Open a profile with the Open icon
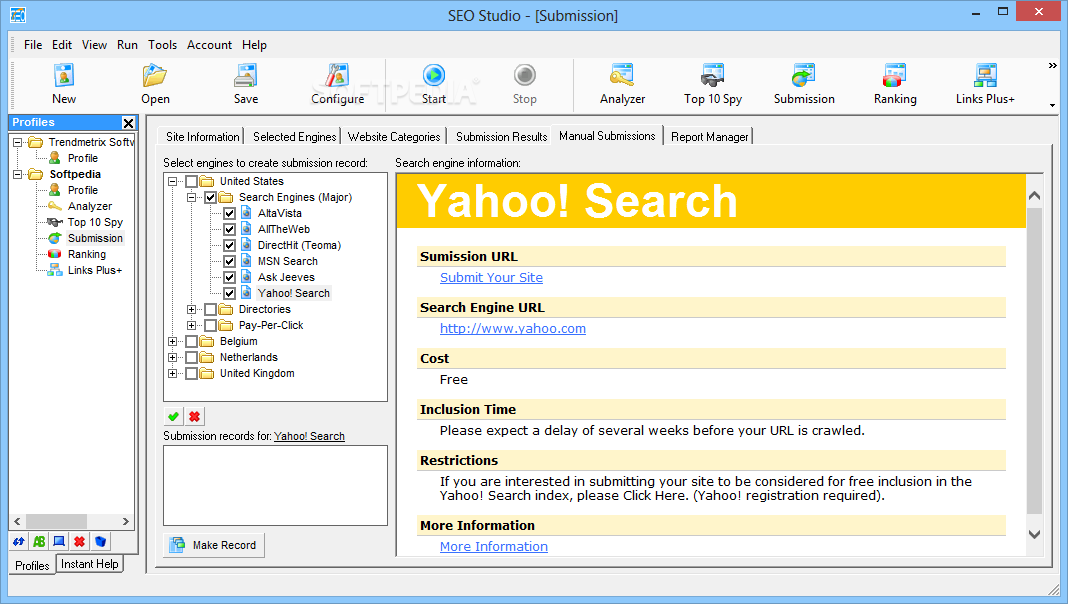Screen dimensions: 1068x604 coord(155,84)
